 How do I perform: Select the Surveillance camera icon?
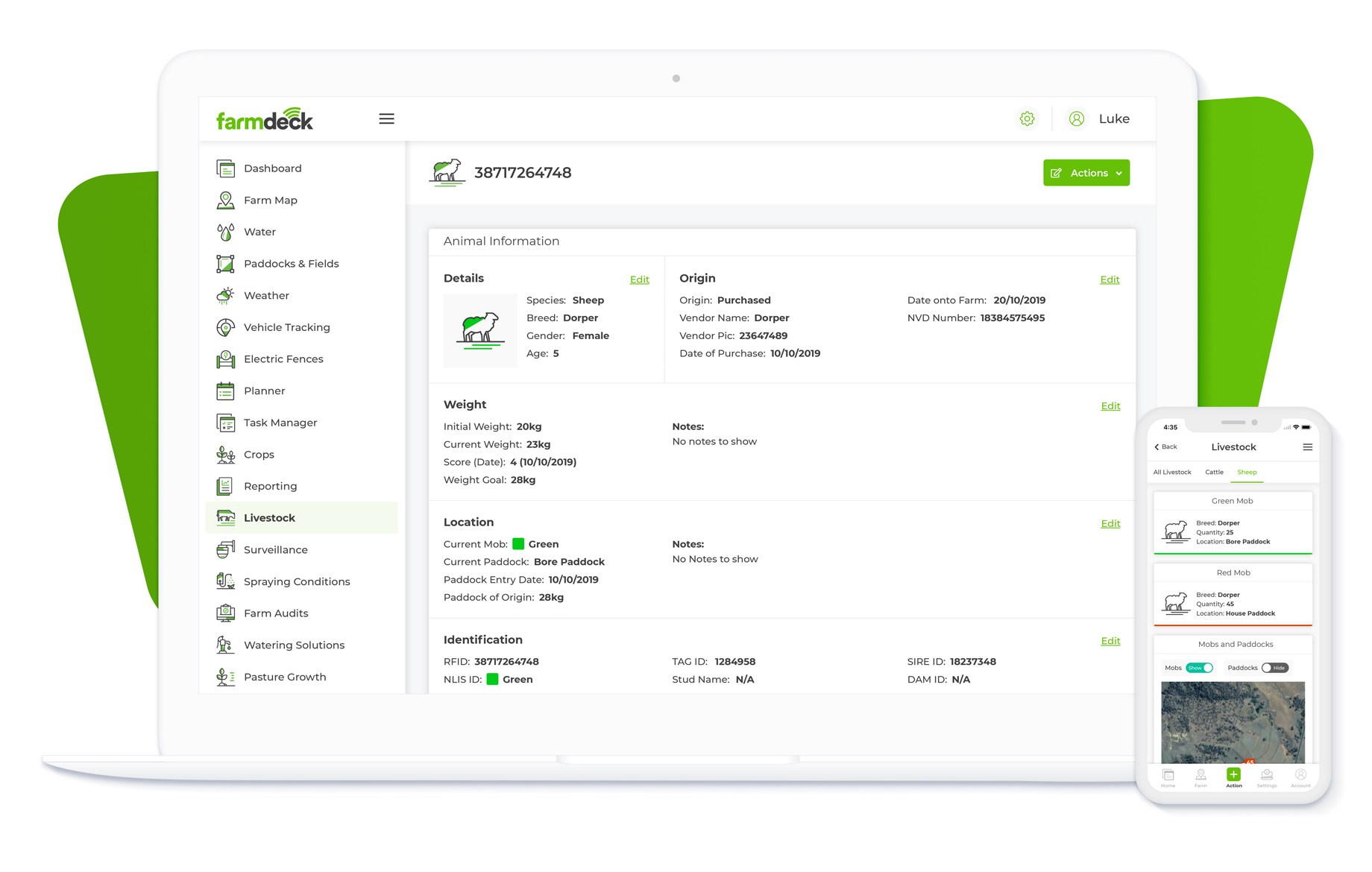point(224,549)
